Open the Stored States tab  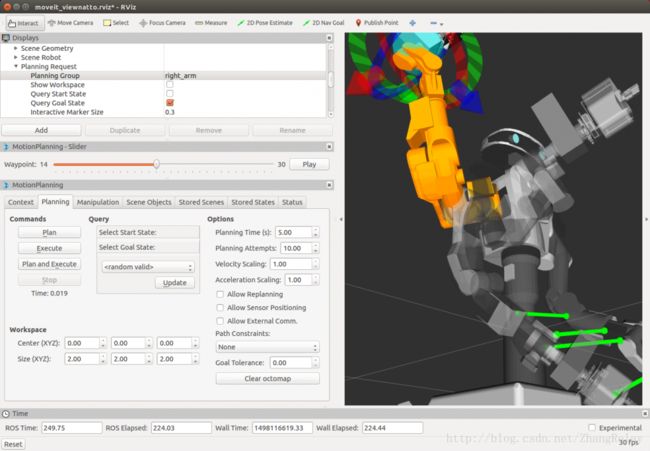point(252,202)
